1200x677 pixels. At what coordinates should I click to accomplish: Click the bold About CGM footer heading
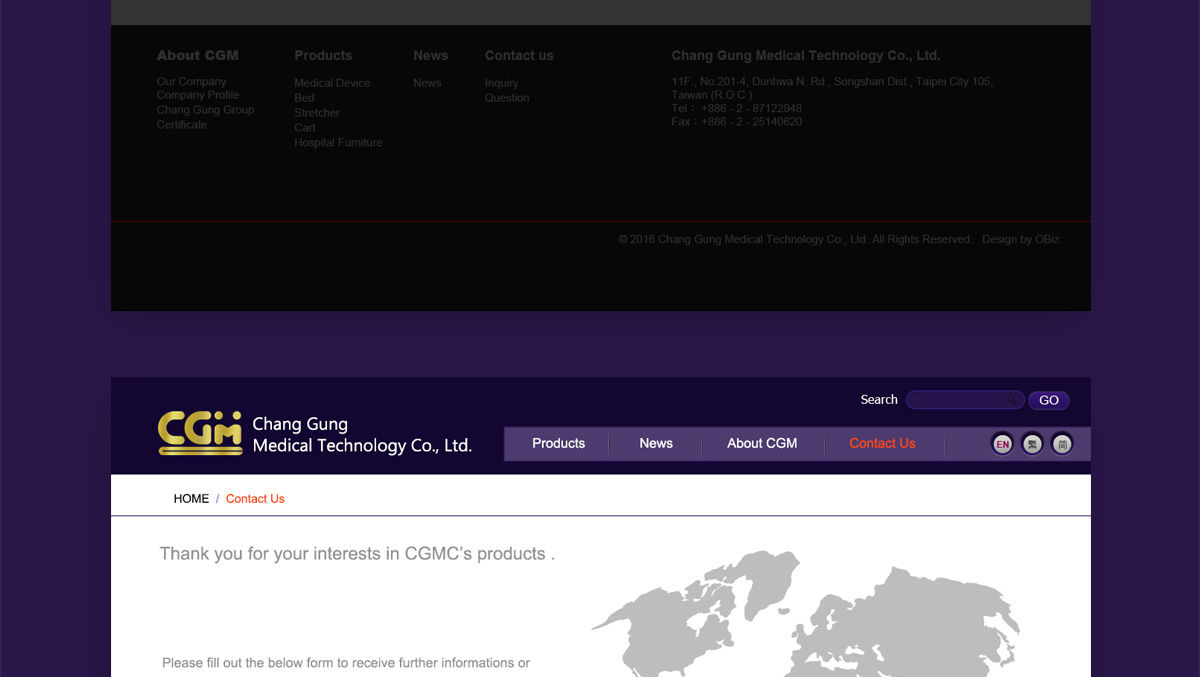198,56
